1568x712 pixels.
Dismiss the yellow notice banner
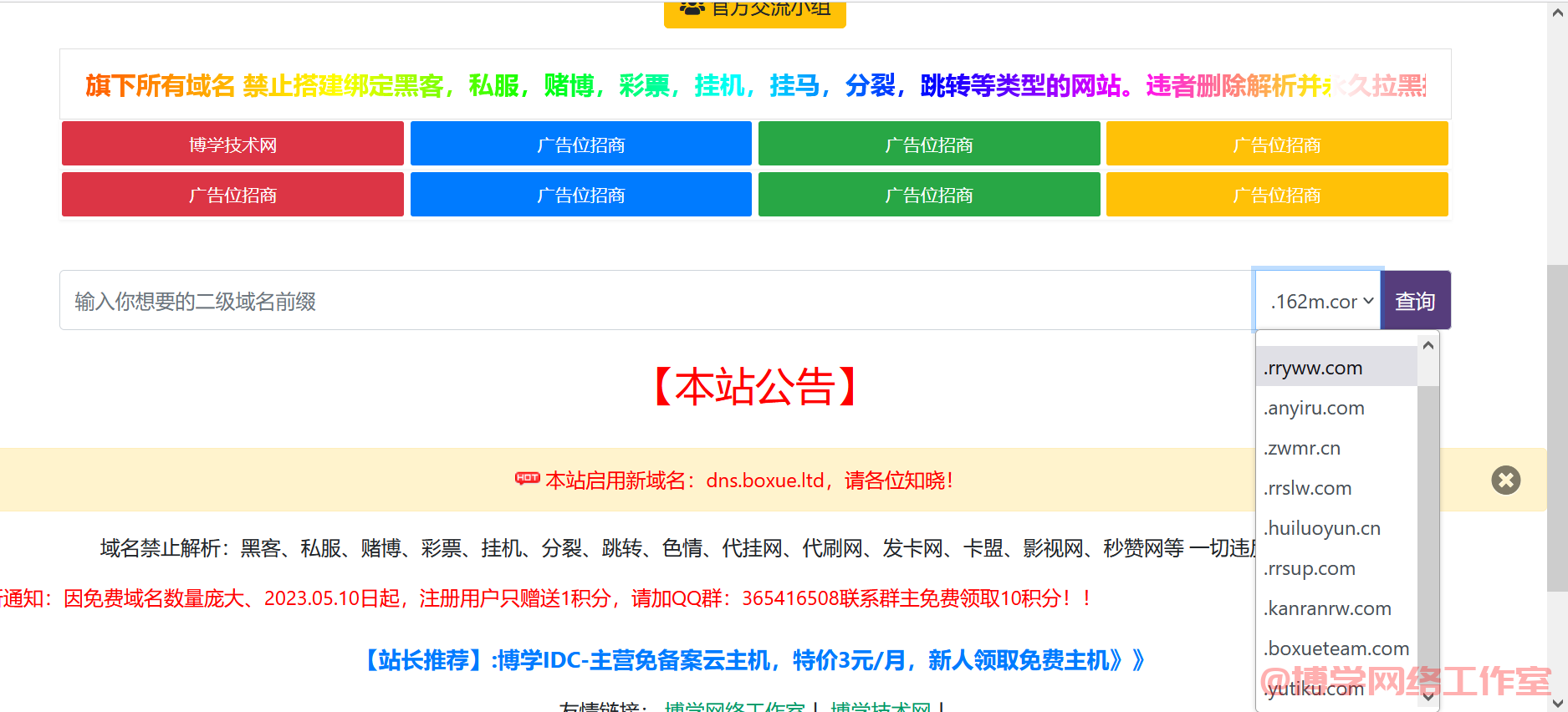click(1505, 480)
